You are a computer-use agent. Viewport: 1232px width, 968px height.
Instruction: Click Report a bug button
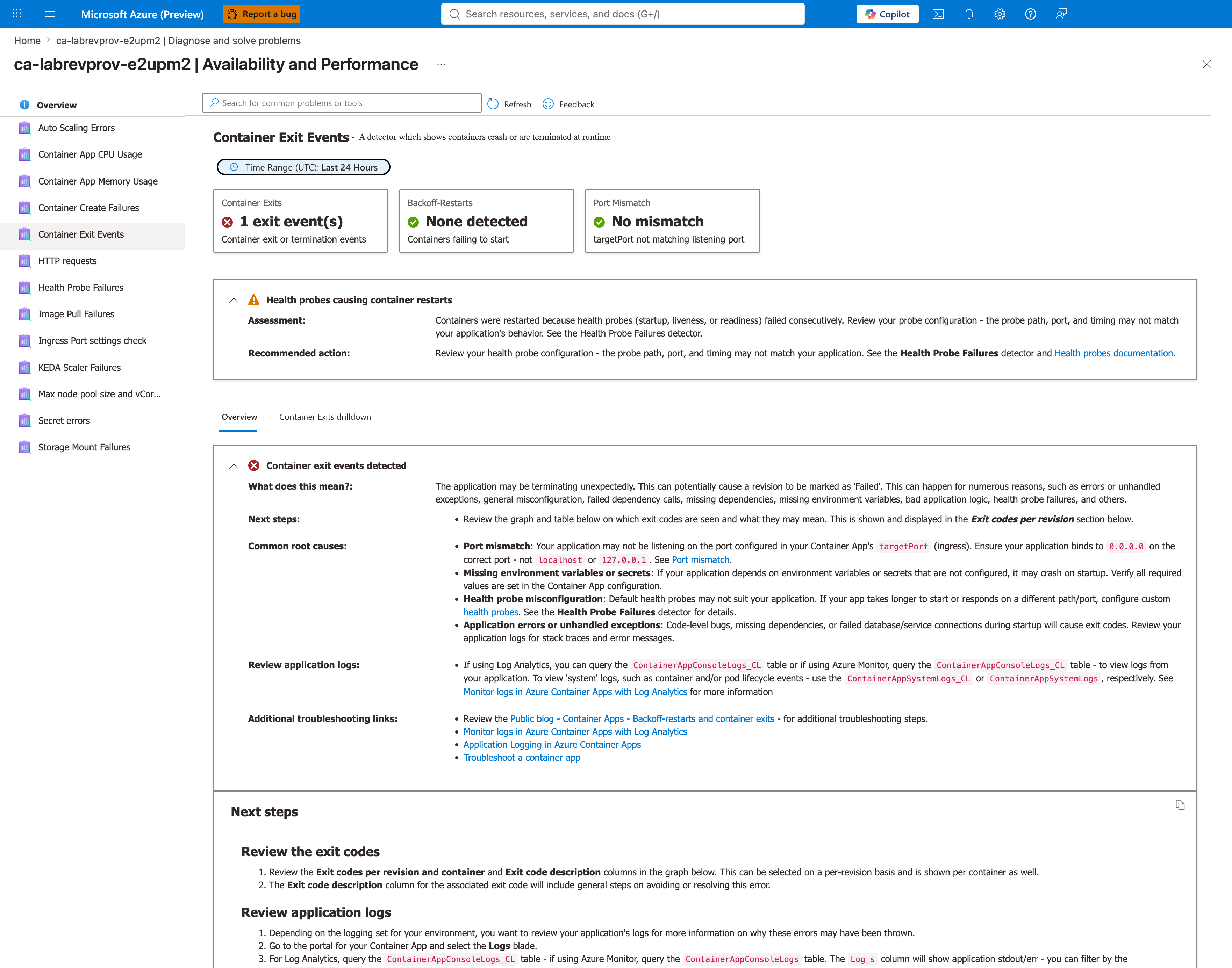tap(262, 14)
